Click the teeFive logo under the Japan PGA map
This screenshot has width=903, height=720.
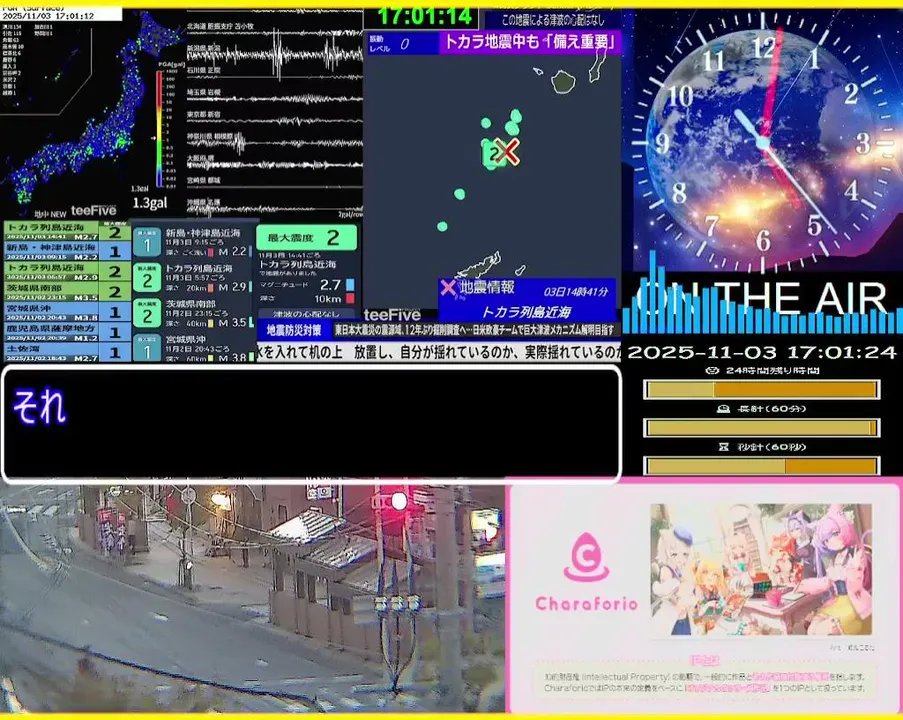(93, 211)
